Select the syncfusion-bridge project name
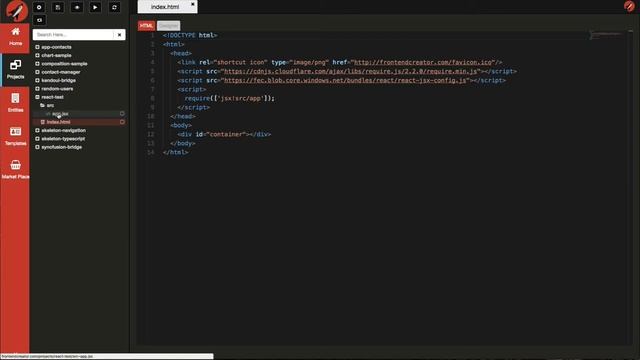The width and height of the screenshot is (640, 360). 62,147
